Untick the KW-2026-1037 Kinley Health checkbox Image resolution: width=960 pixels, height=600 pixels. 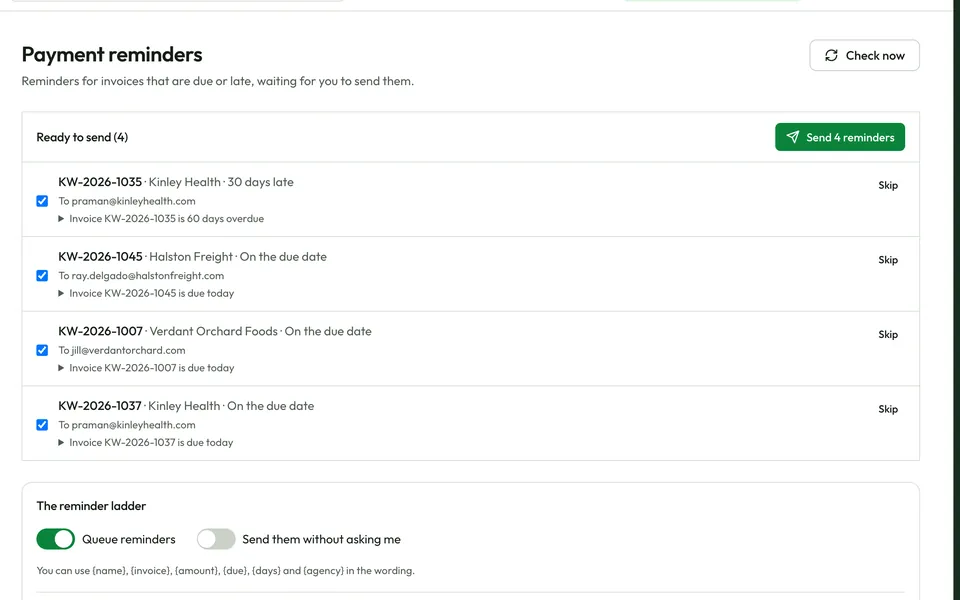tap(42, 425)
